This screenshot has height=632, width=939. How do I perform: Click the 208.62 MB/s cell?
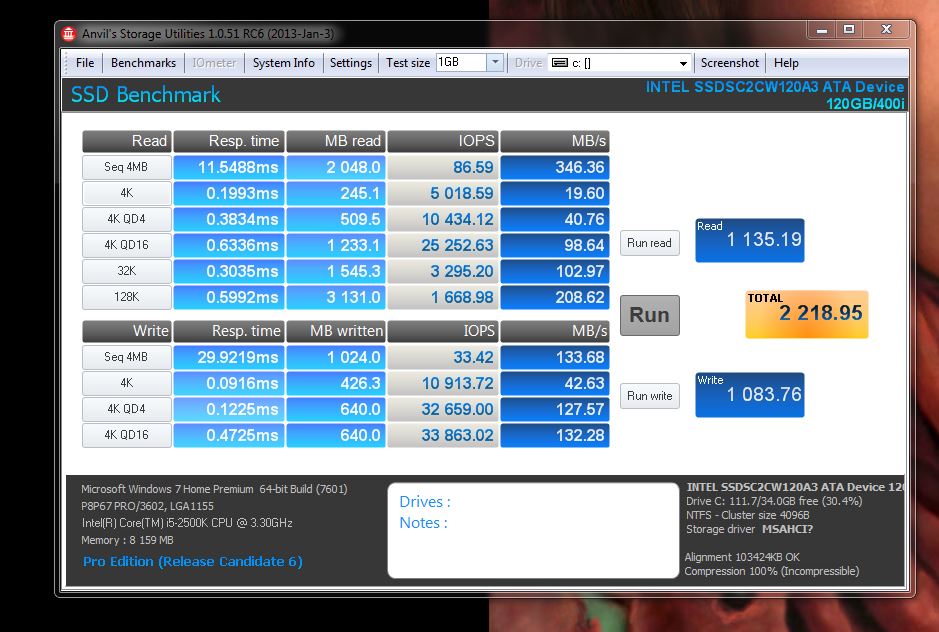[555, 297]
